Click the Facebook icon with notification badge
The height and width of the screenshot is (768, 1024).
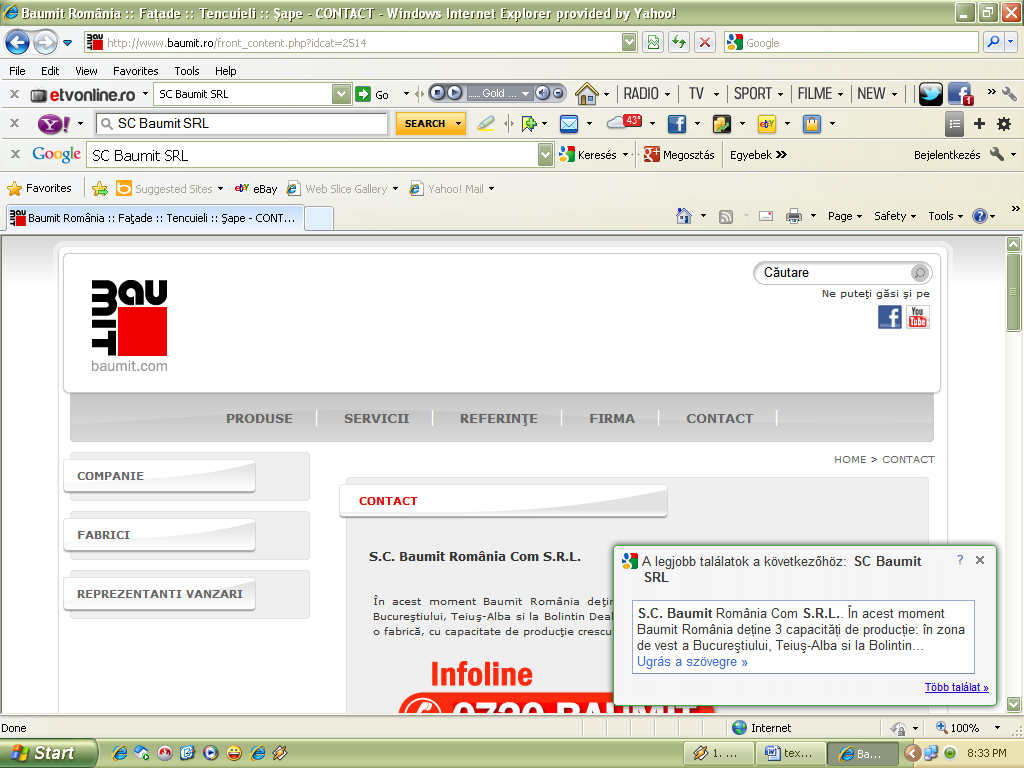pos(961,94)
